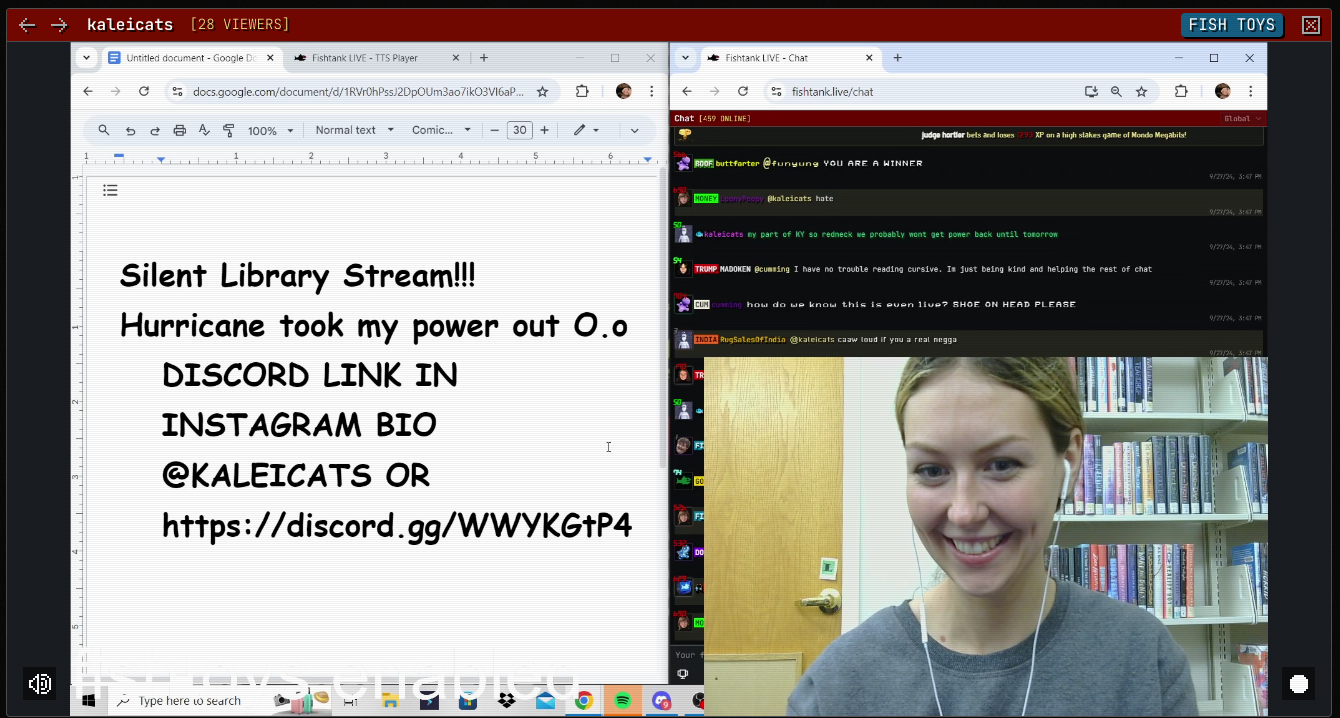Run spelling and grammar check icon
The width and height of the screenshot is (1340, 718).
pos(204,130)
